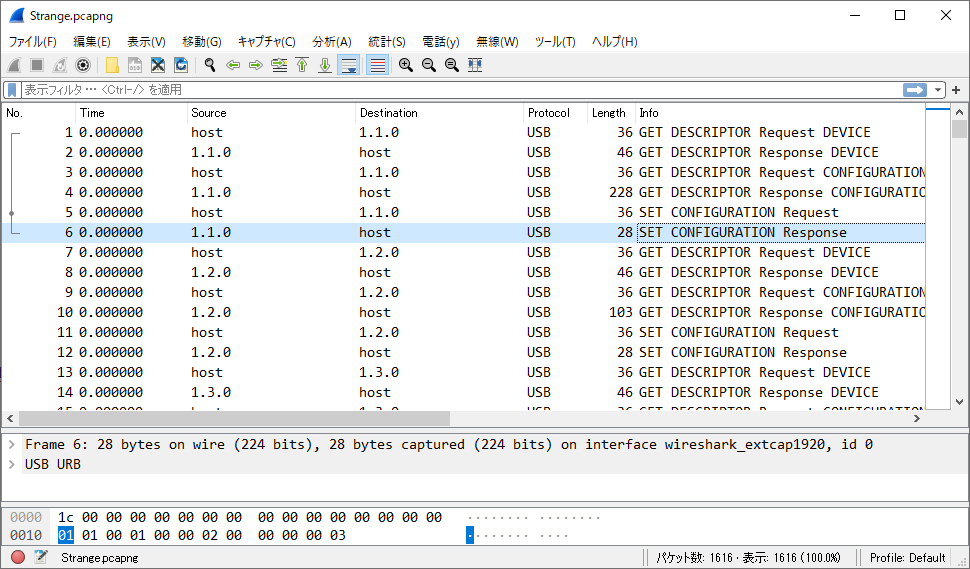Select packet 4 with length 228
Viewport: 970px width, 569px height.
[464, 192]
